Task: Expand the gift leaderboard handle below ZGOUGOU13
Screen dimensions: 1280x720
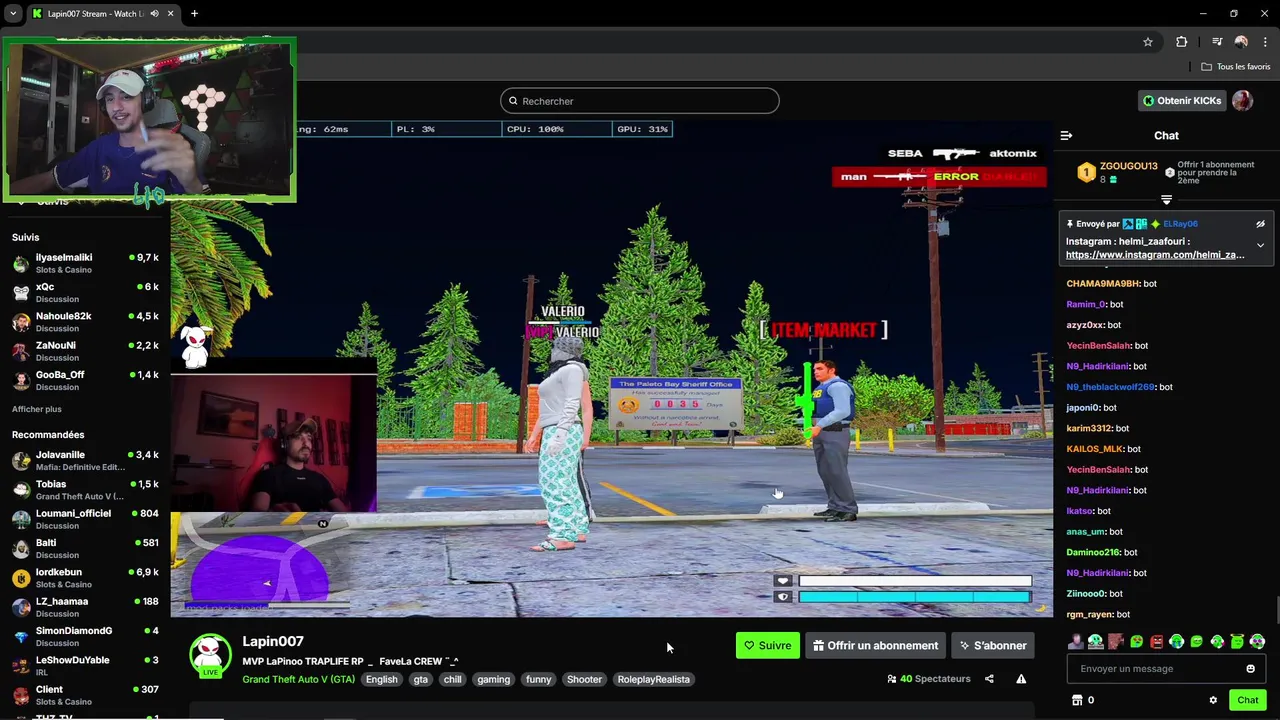Action: click(1166, 200)
